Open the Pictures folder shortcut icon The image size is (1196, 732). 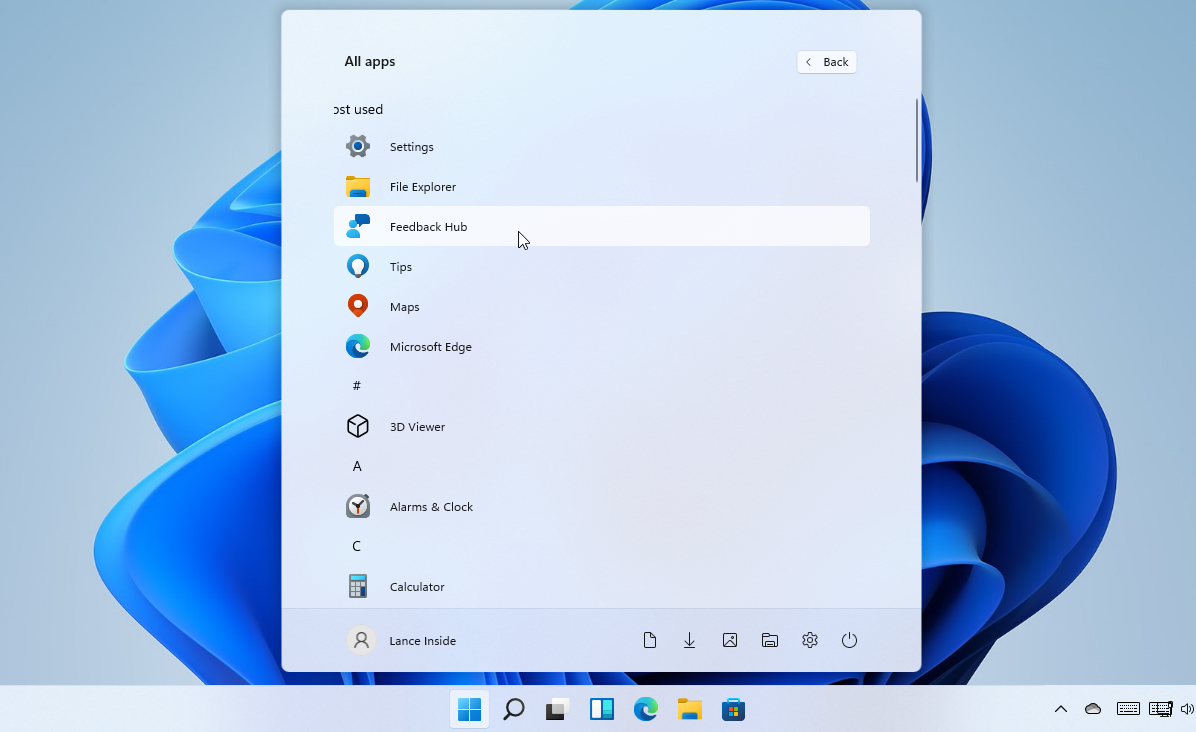[730, 640]
